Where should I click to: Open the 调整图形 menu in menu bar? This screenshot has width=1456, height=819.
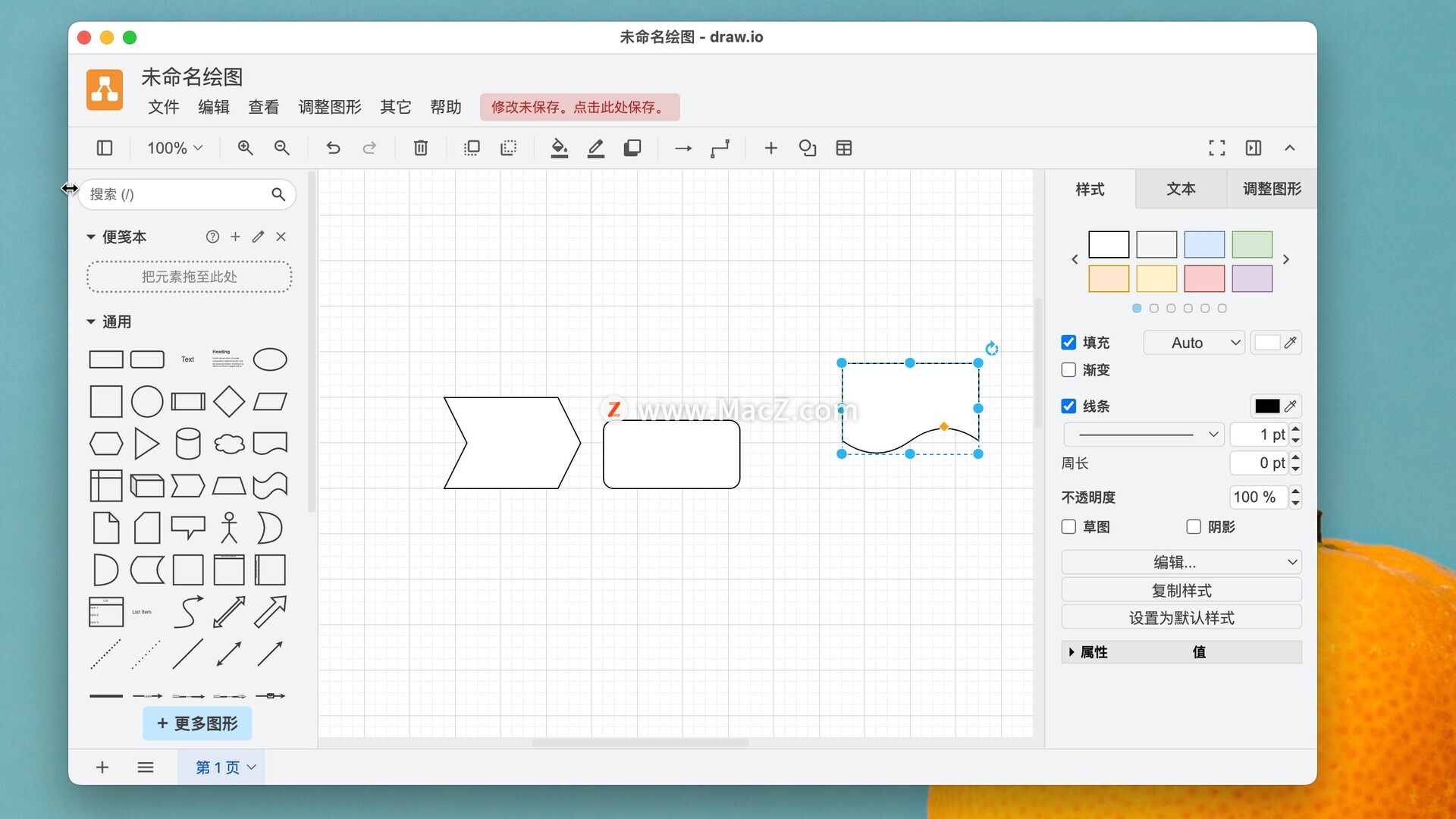pos(330,107)
